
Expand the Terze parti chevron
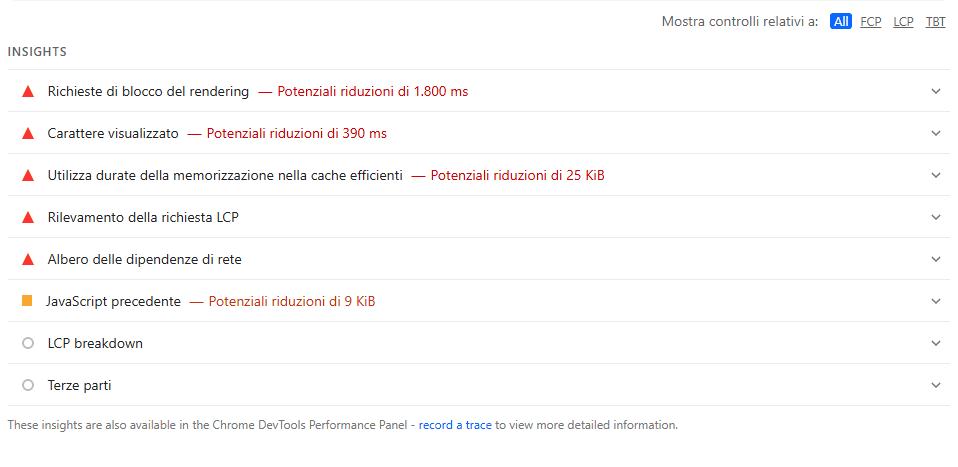click(x=936, y=385)
